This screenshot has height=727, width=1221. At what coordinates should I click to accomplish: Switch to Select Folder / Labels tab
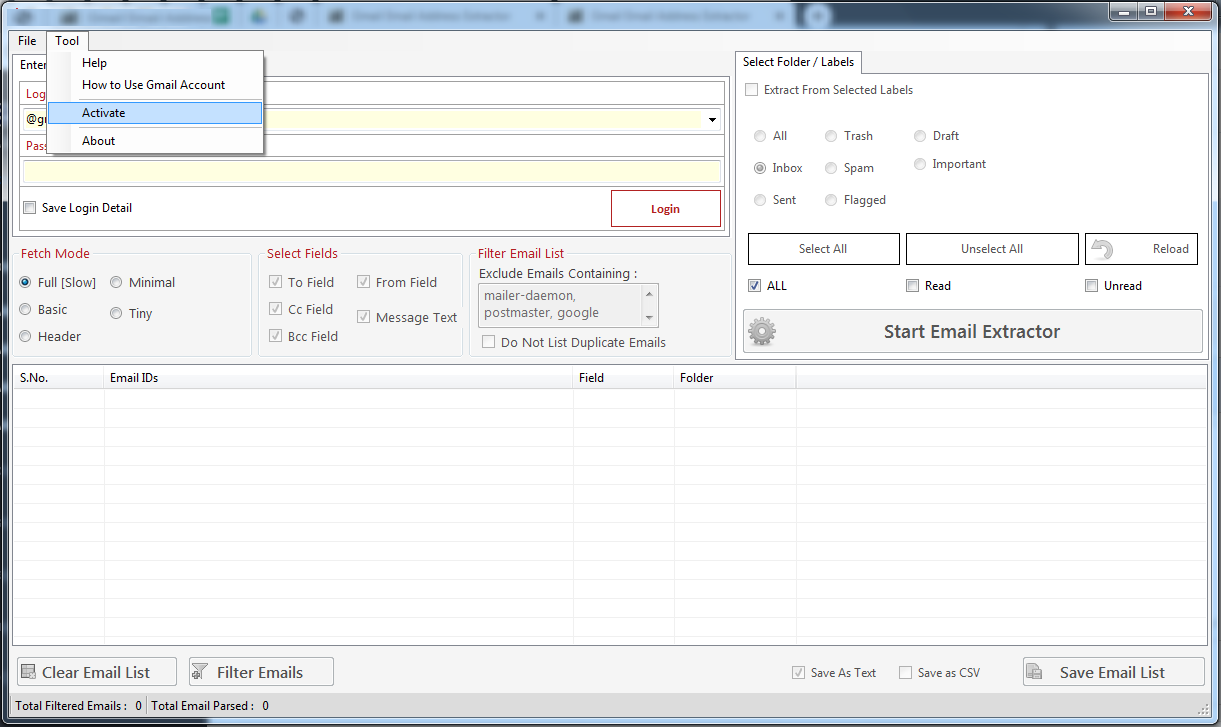798,62
